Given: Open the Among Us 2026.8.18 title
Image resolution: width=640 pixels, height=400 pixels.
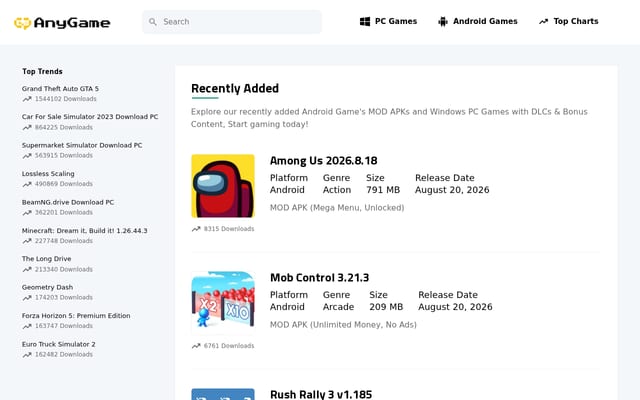Looking at the screenshot, I should (x=323, y=161).
